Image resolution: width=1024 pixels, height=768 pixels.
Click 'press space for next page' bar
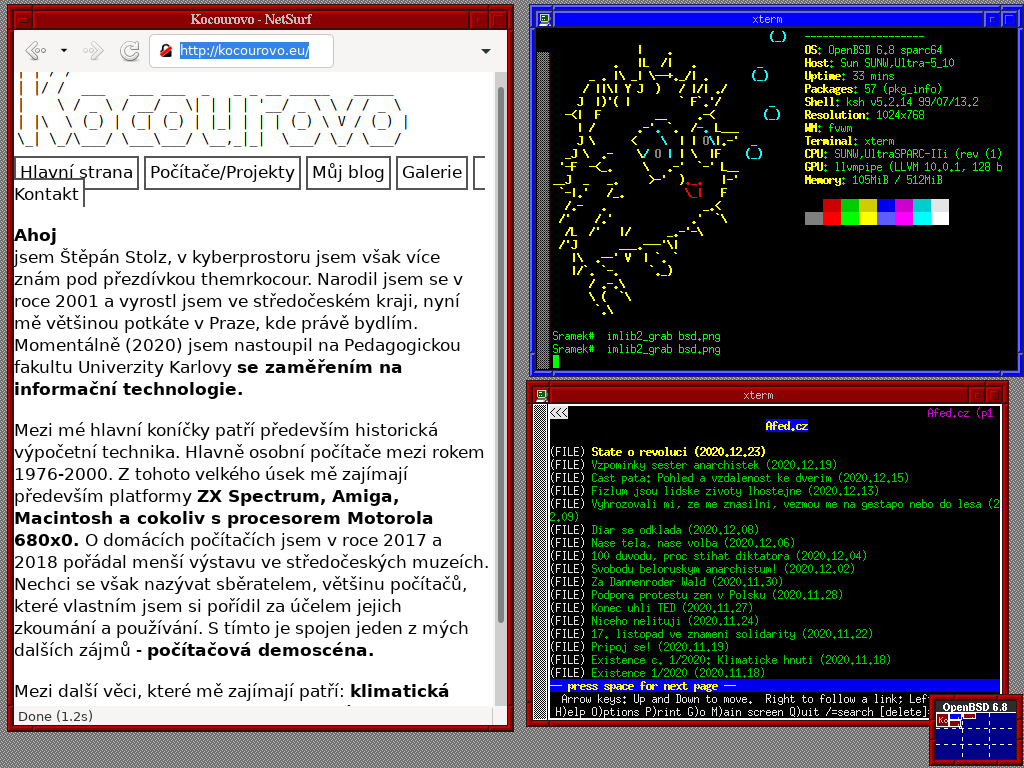(x=775, y=686)
